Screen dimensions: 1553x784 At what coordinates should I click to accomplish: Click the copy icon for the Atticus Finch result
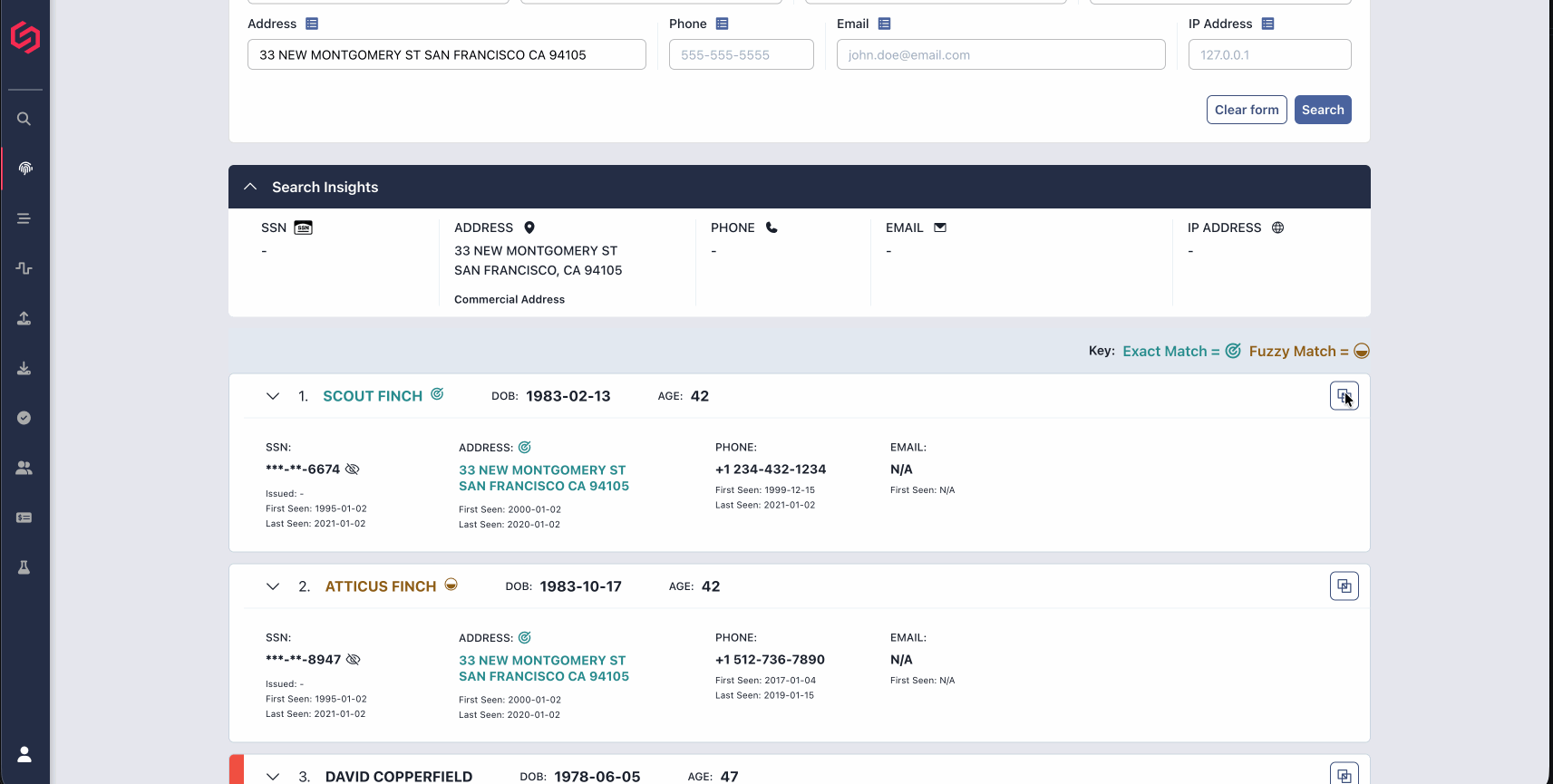[x=1344, y=586]
